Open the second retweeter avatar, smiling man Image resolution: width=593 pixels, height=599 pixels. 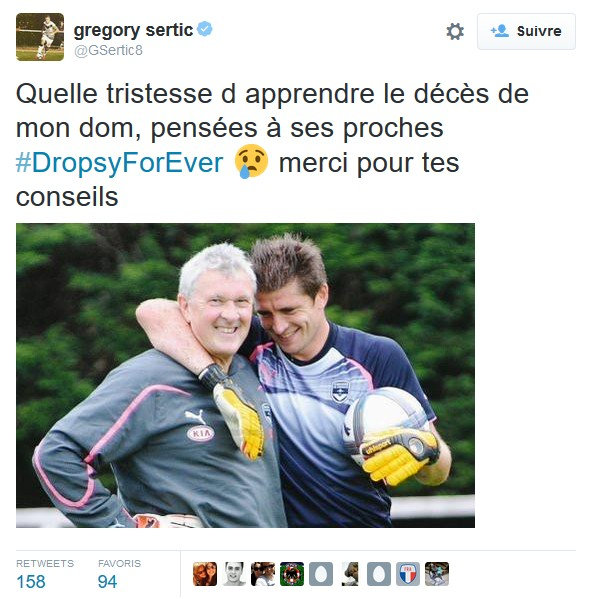click(x=234, y=574)
